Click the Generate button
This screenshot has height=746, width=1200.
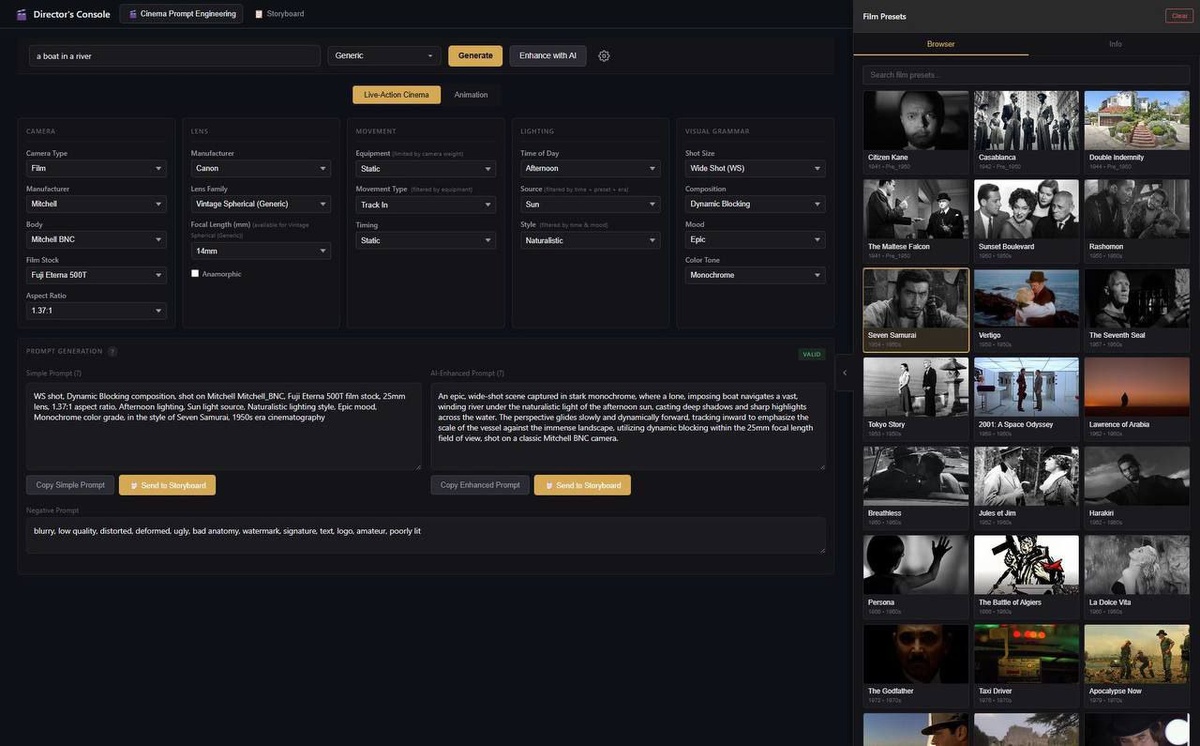click(x=475, y=56)
